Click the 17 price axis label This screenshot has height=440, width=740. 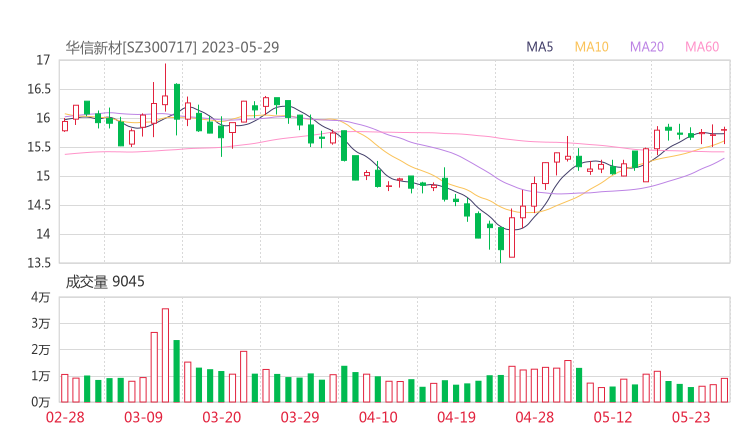point(43,60)
